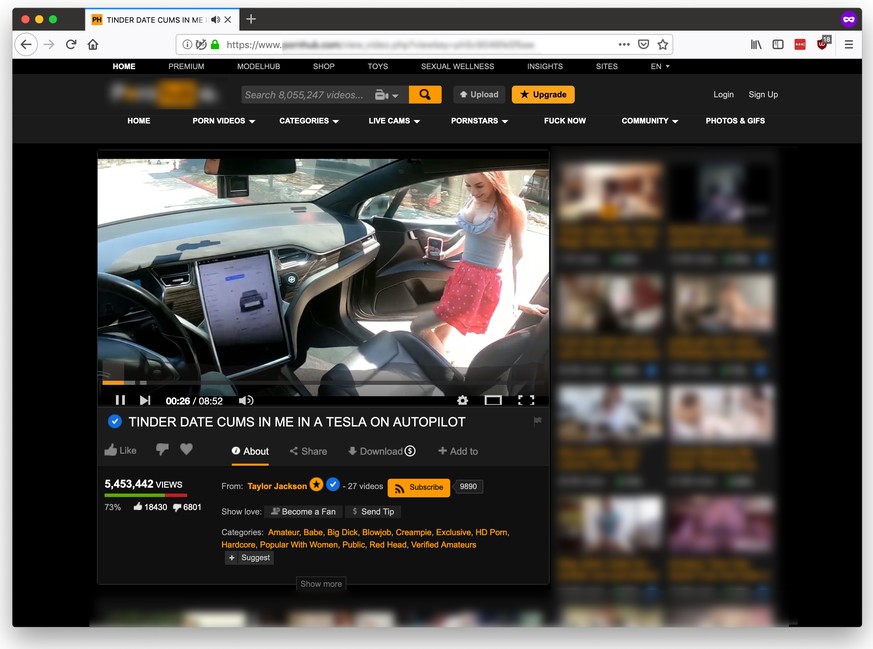Show the sidebars icon in toolbar
The width and height of the screenshot is (873, 649).
[778, 45]
